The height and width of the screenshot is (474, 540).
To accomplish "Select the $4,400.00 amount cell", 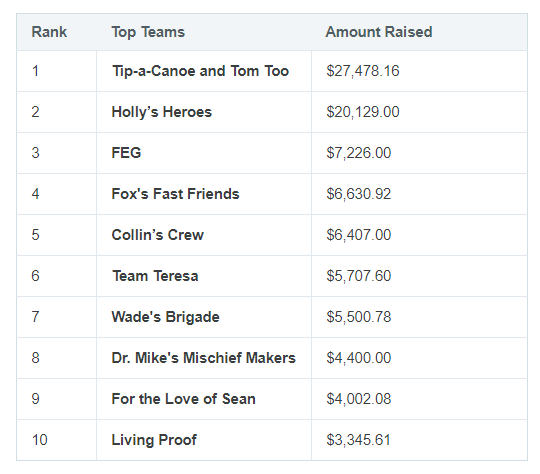I will pos(419,358).
